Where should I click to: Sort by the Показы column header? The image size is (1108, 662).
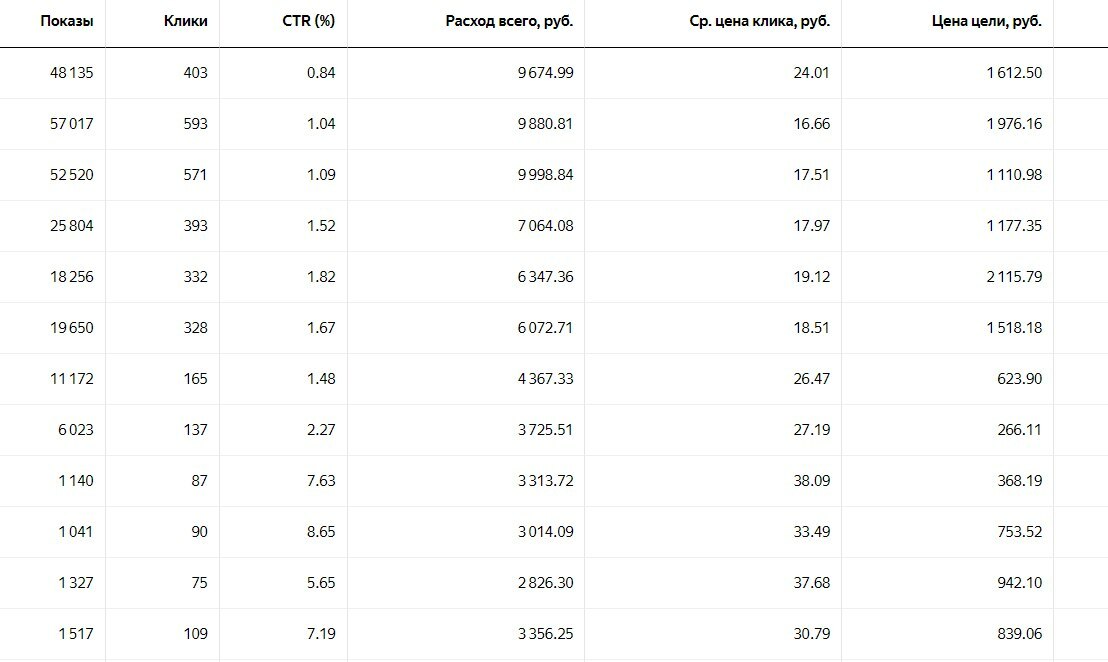pyautogui.click(x=67, y=21)
